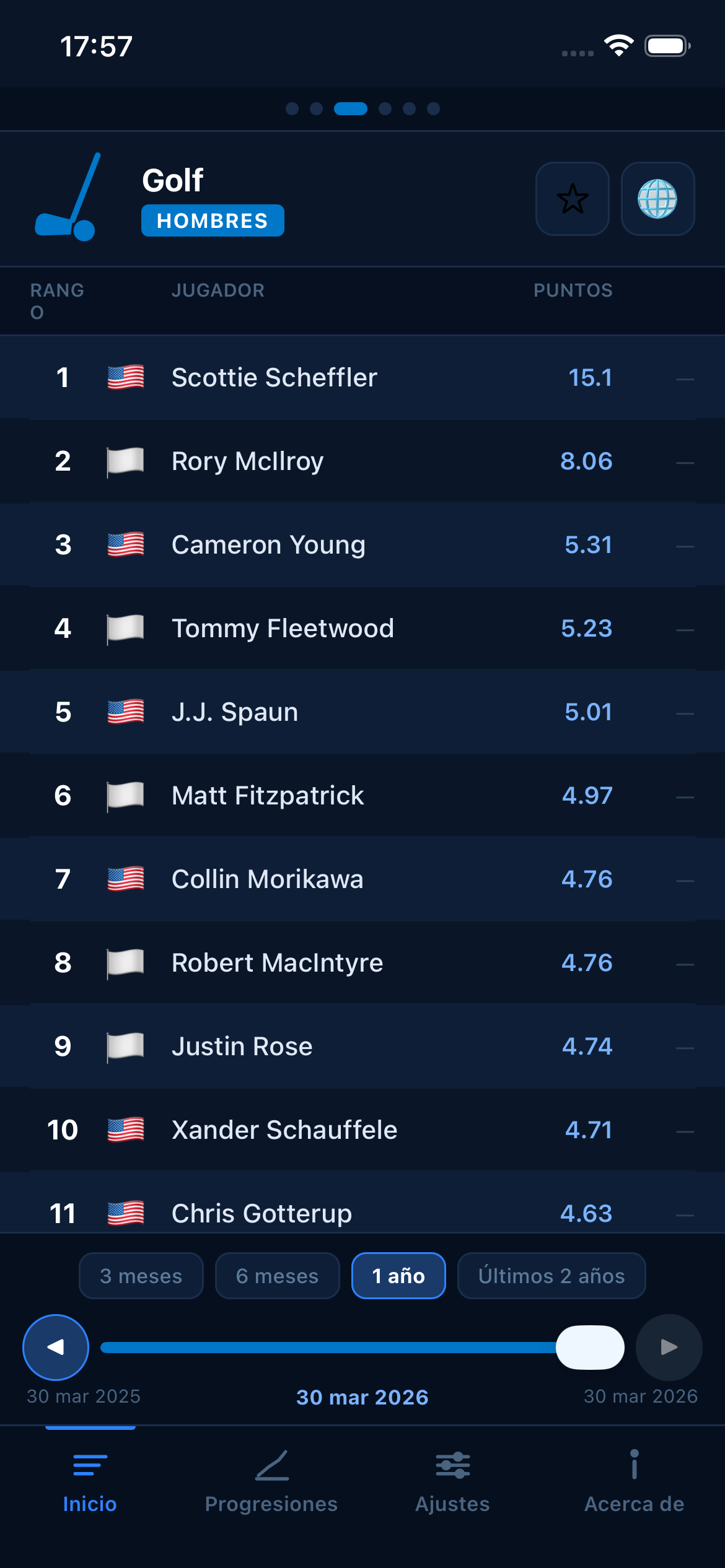Viewport: 725px width, 1568px height.
Task: Select the 6 meses time range
Action: (277, 1276)
